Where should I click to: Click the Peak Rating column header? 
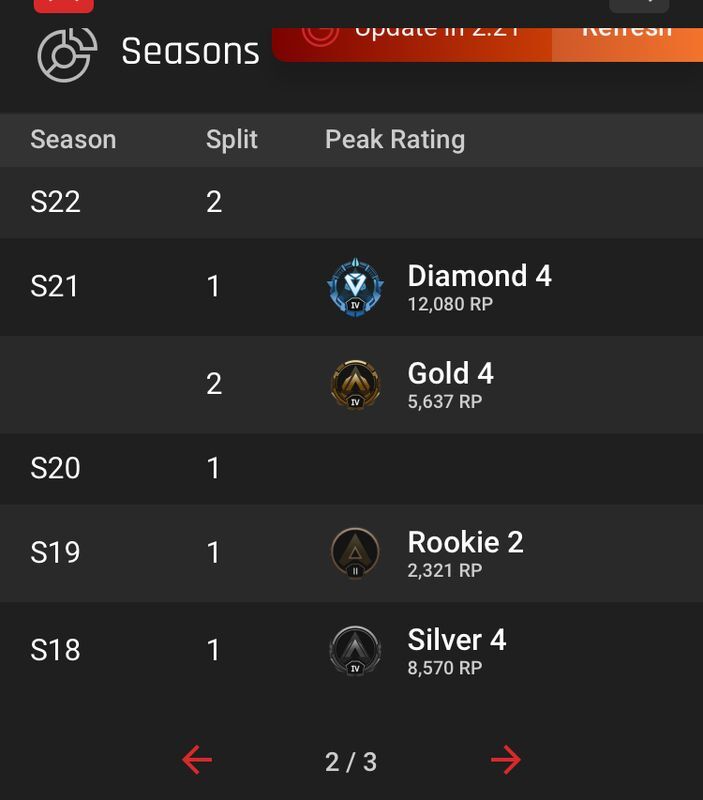click(x=395, y=140)
